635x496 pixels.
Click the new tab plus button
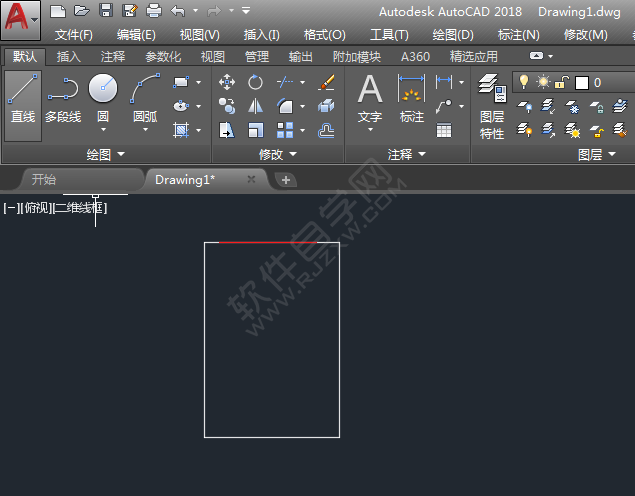tap(286, 180)
